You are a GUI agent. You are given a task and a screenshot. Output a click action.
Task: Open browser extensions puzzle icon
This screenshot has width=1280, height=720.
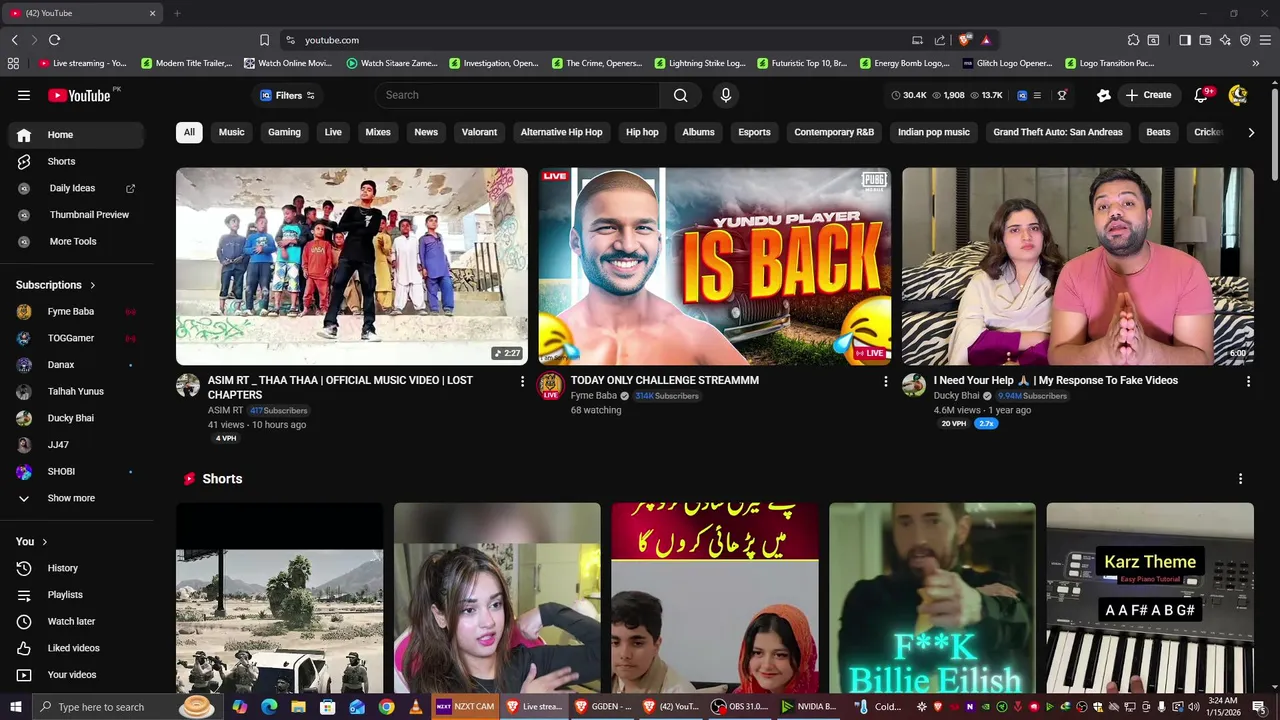tap(1133, 40)
